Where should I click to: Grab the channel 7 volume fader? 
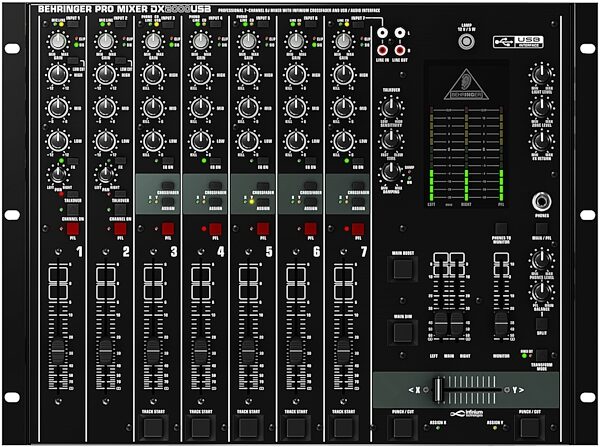point(343,351)
